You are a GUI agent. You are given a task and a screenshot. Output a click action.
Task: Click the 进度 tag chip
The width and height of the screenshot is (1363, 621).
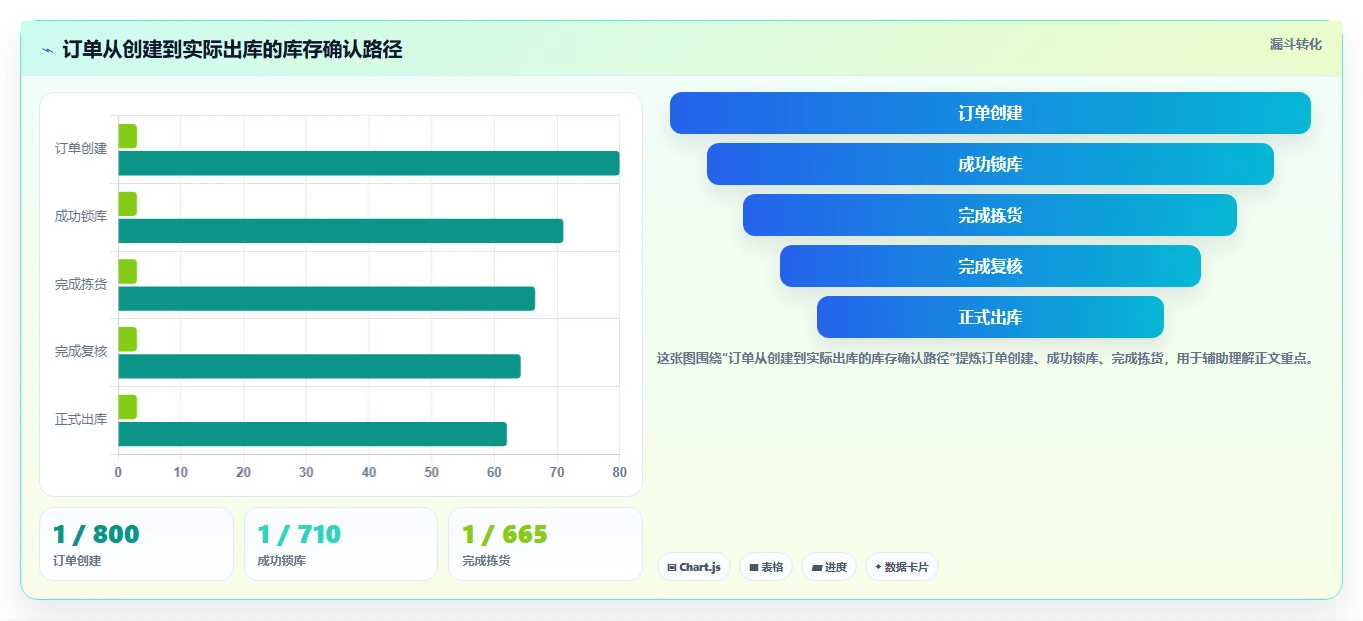[829, 567]
